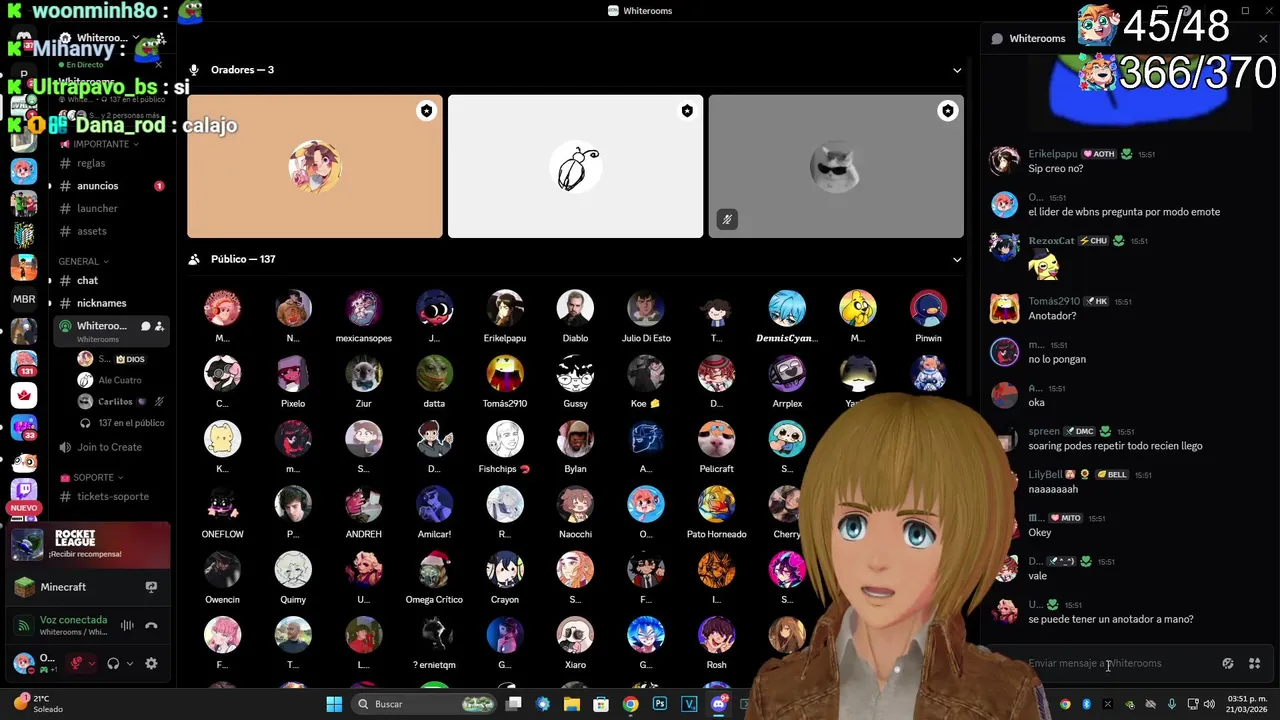Open Erikelpapu's profile from chat message
Image resolution: width=1280 pixels, height=720 pixels.
tap(1053, 154)
